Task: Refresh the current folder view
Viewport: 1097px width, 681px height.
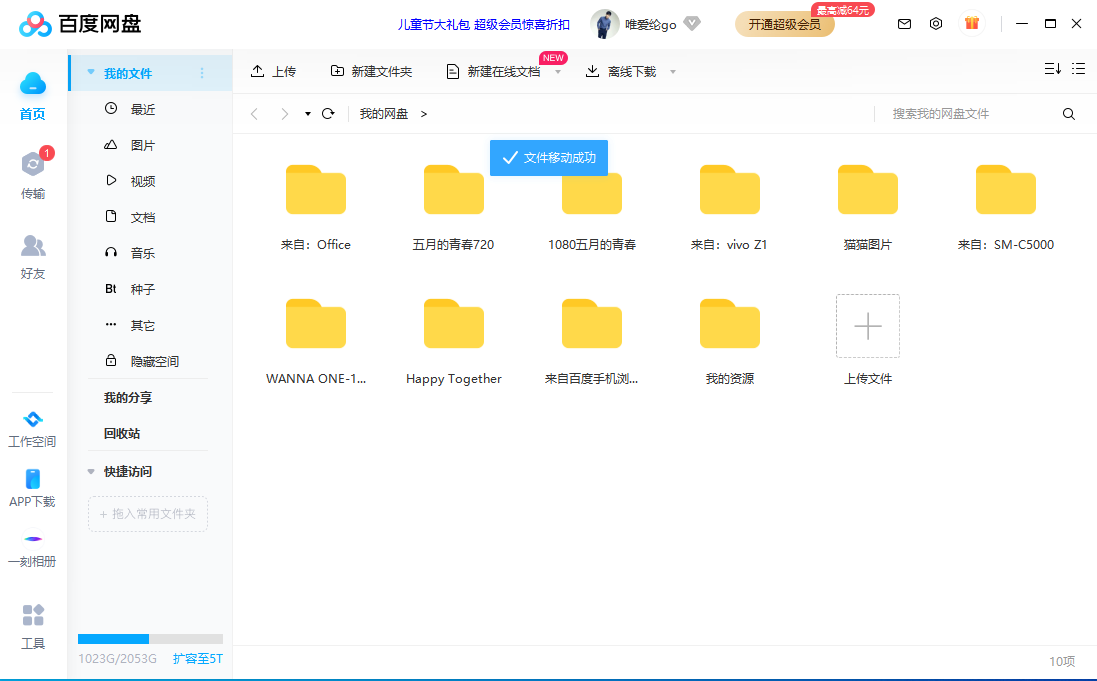Action: pyautogui.click(x=327, y=113)
